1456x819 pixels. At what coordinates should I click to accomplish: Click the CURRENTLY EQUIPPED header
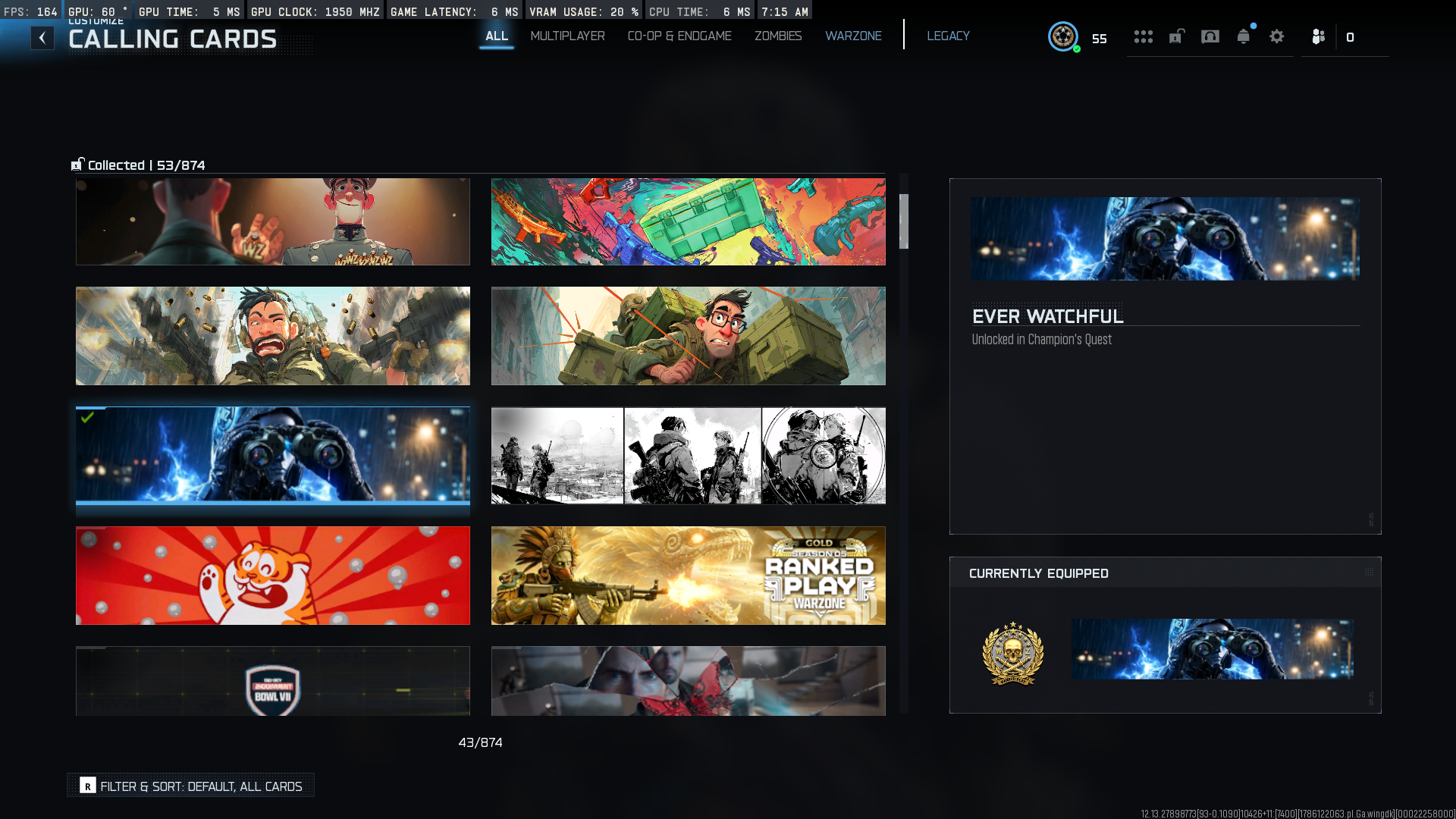click(x=1039, y=573)
